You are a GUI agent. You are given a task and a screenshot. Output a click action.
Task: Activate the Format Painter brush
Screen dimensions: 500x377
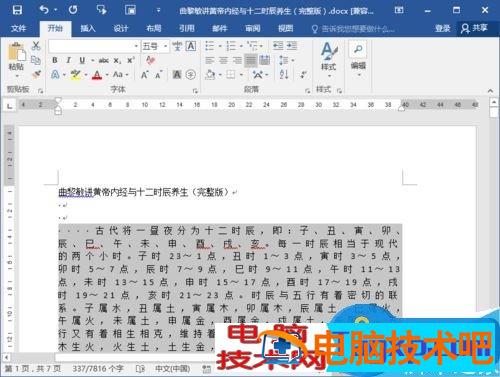[x=36, y=74]
